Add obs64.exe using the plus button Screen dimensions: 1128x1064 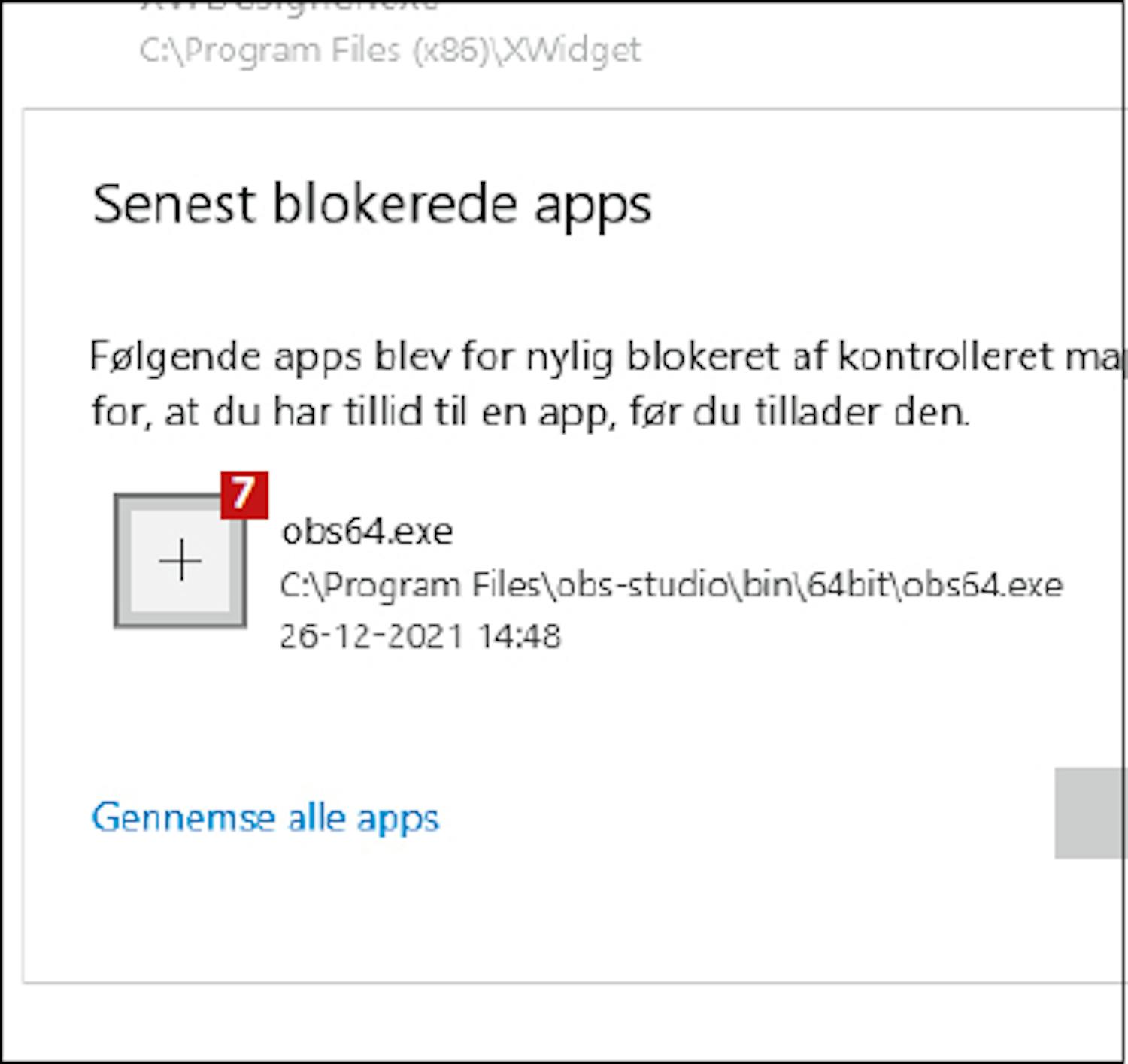180,561
